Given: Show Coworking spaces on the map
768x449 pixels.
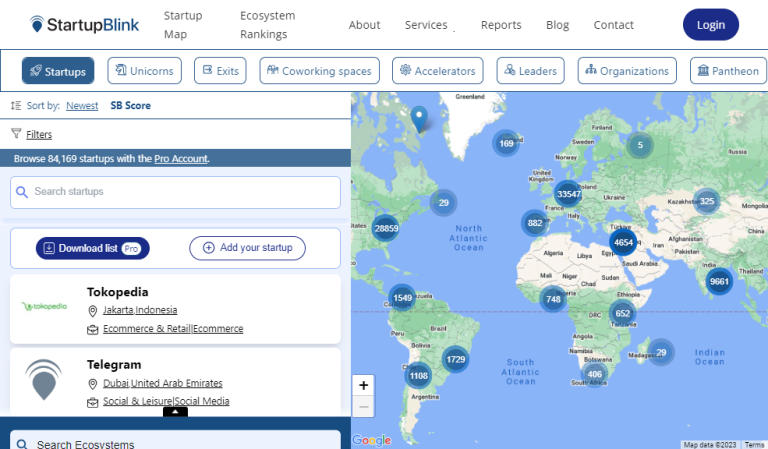Looking at the screenshot, I should (x=319, y=71).
